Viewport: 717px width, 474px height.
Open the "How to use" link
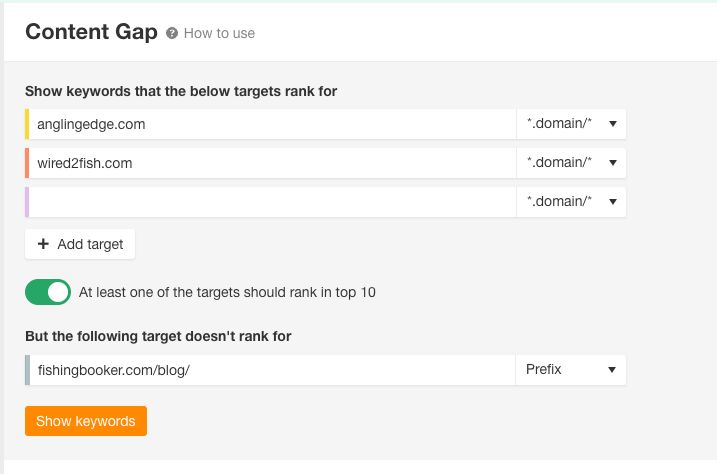click(x=219, y=33)
